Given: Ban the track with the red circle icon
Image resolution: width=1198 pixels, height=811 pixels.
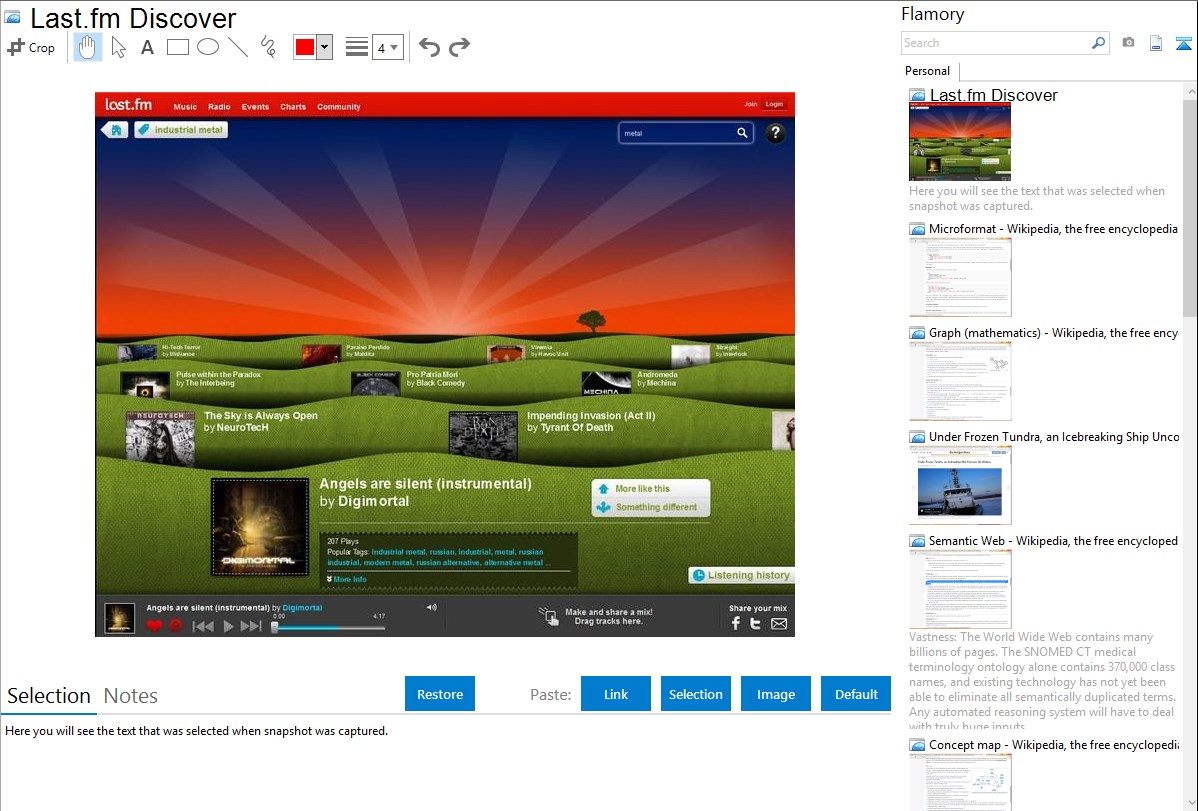Looking at the screenshot, I should point(176,626).
